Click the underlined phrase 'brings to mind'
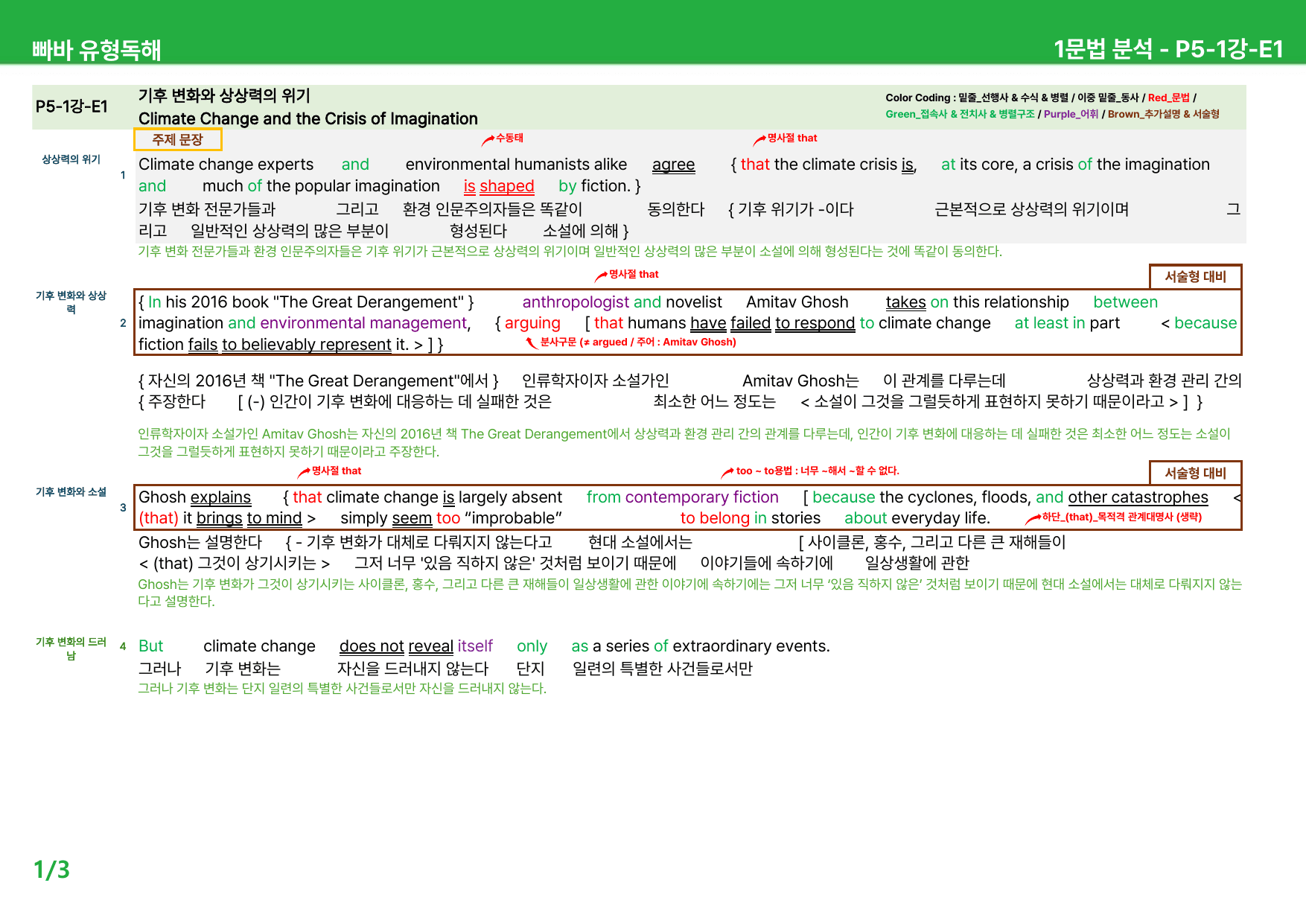The width and height of the screenshot is (1306, 924). (249, 518)
